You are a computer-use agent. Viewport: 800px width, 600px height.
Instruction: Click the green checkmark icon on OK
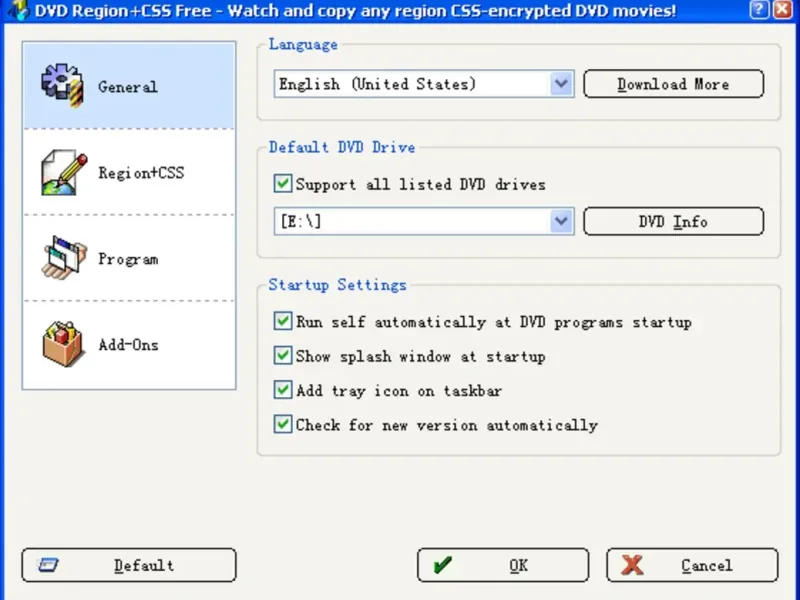click(442, 565)
